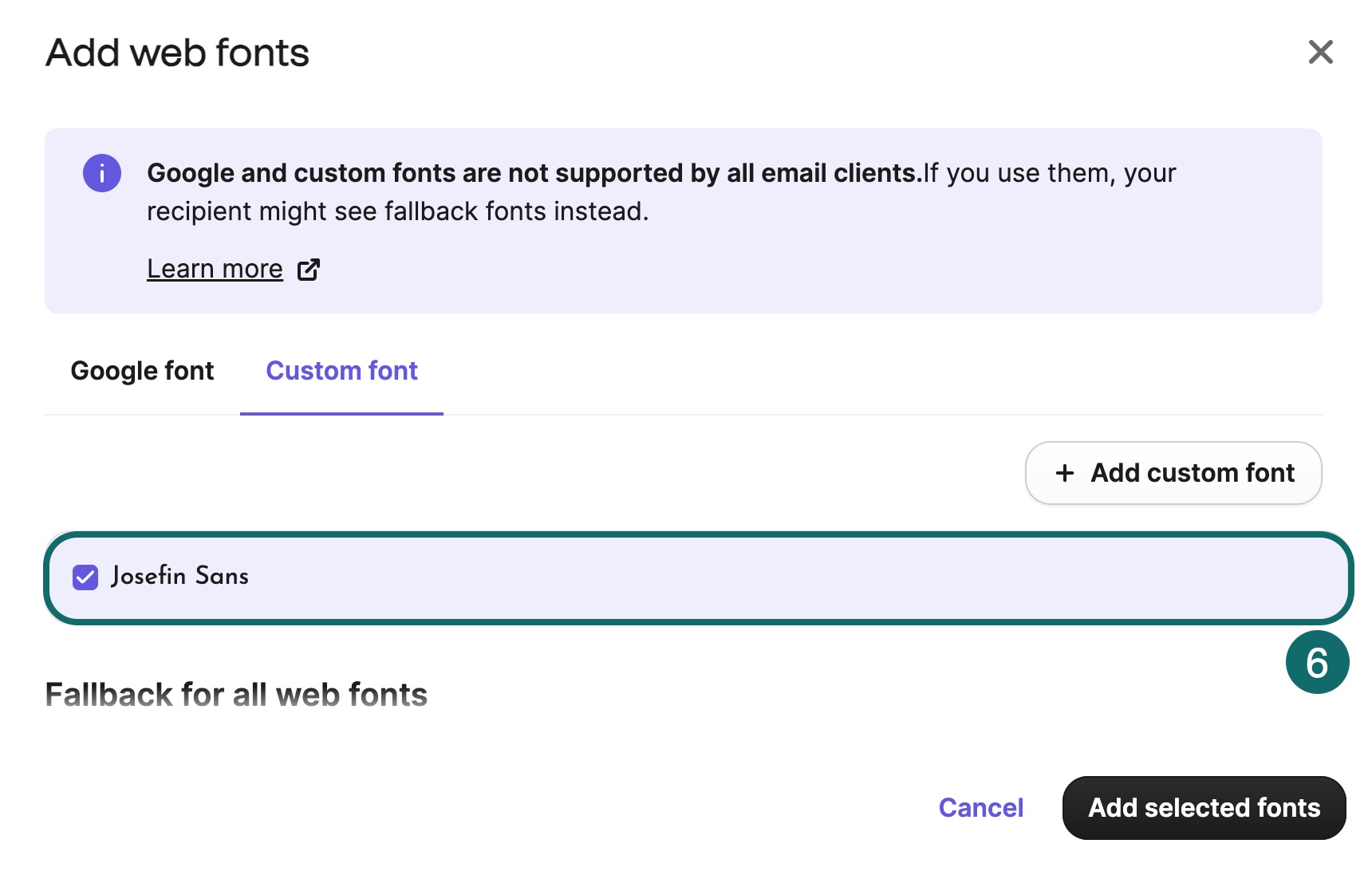Click the step 6 badge indicator
The width and height of the screenshot is (1372, 871).
coord(1319,661)
